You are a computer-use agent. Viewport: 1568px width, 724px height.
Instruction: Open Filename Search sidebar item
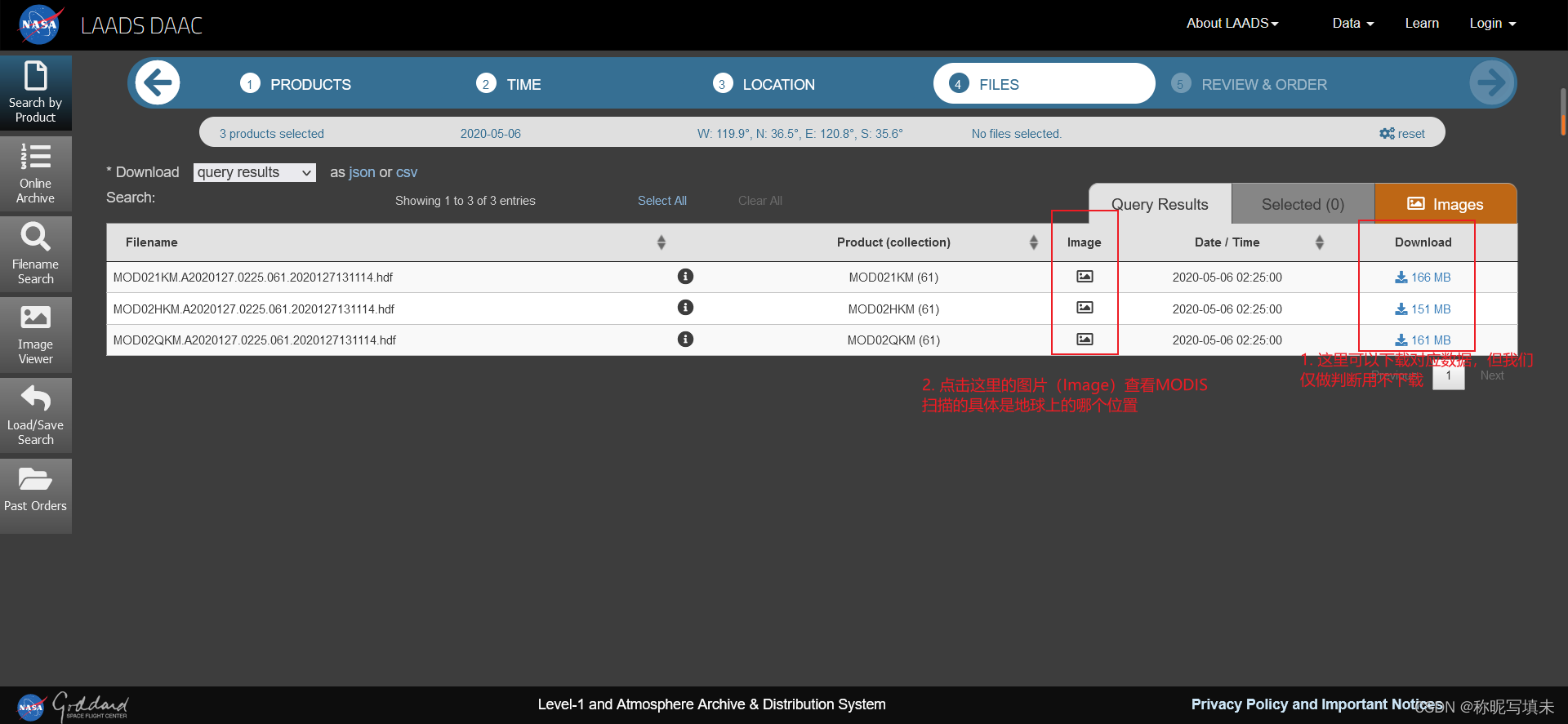point(36,255)
